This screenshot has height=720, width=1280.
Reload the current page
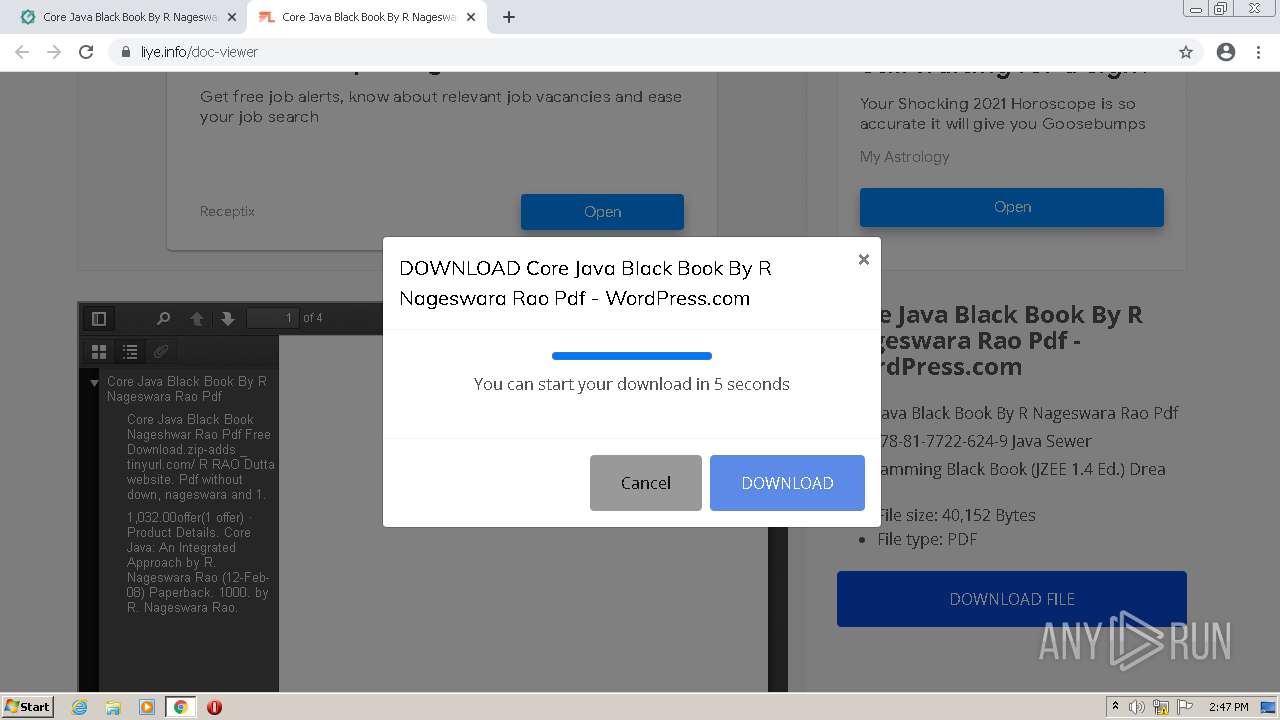point(86,52)
